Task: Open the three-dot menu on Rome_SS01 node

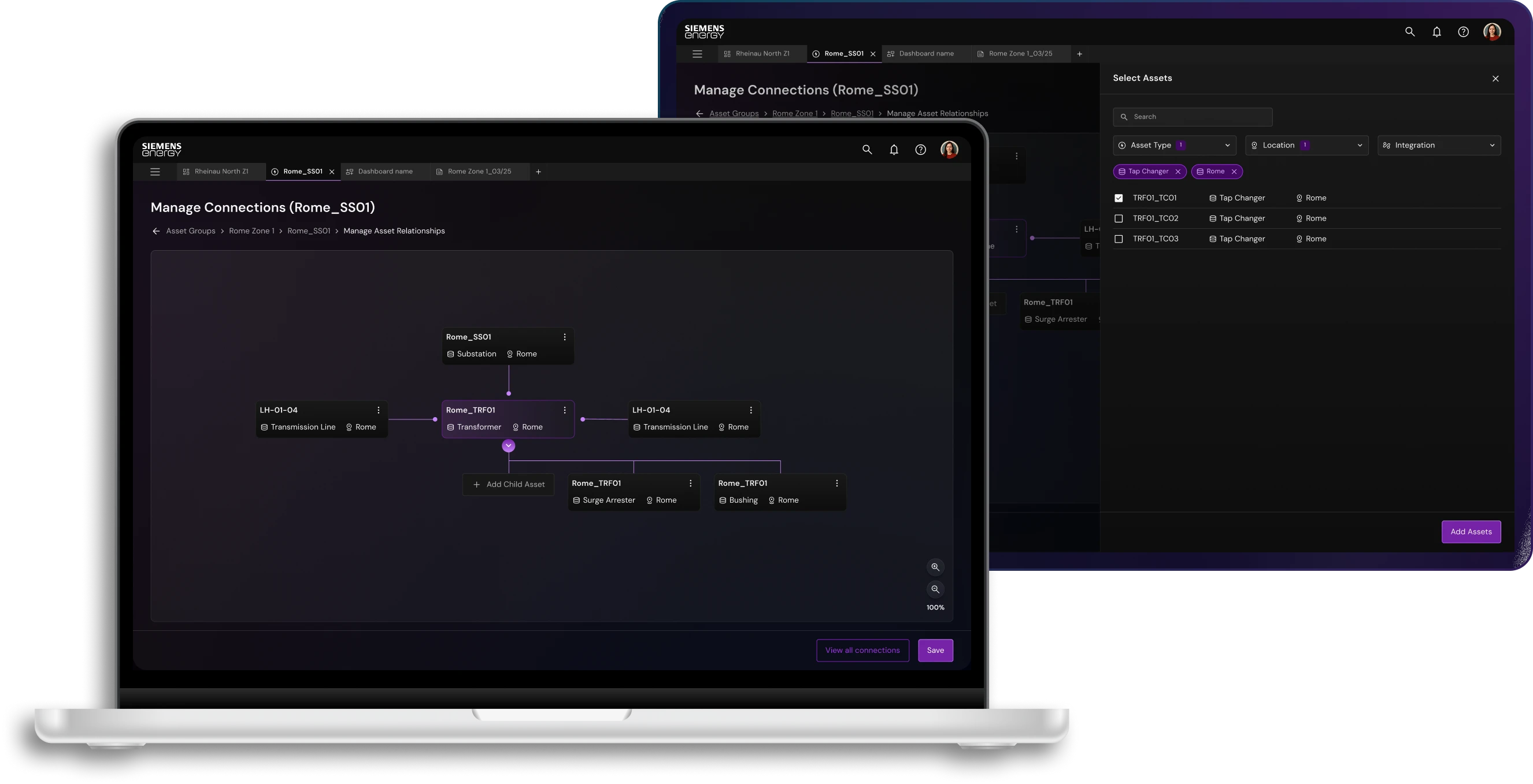Action: pos(565,337)
